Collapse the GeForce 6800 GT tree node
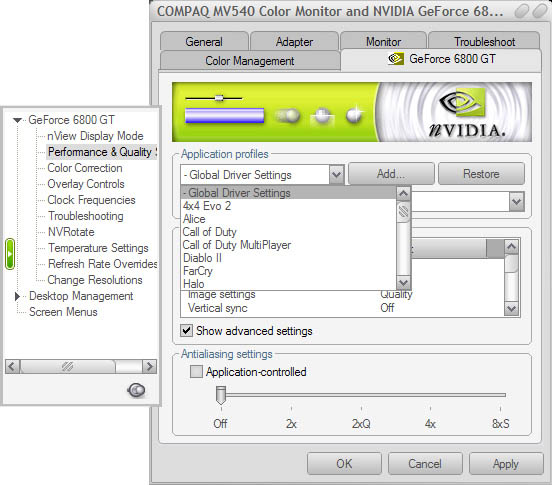The height and width of the screenshot is (485, 552). coord(17,120)
